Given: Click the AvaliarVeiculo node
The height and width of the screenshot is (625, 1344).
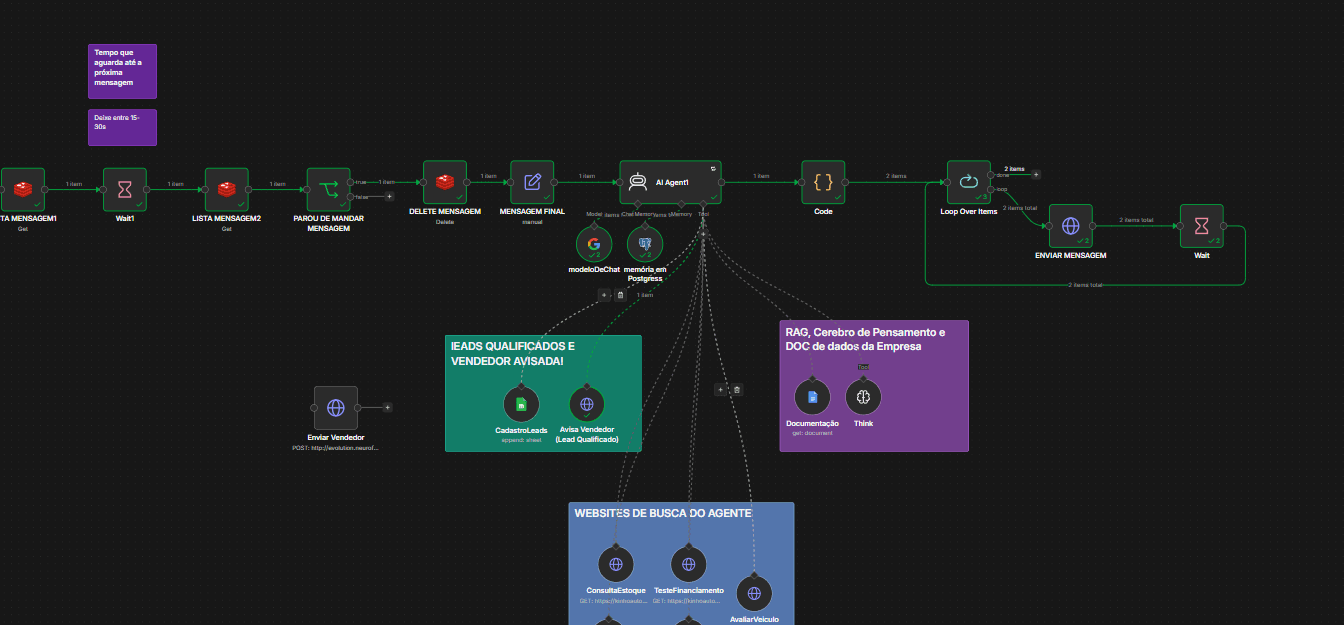Looking at the screenshot, I should click(754, 593).
